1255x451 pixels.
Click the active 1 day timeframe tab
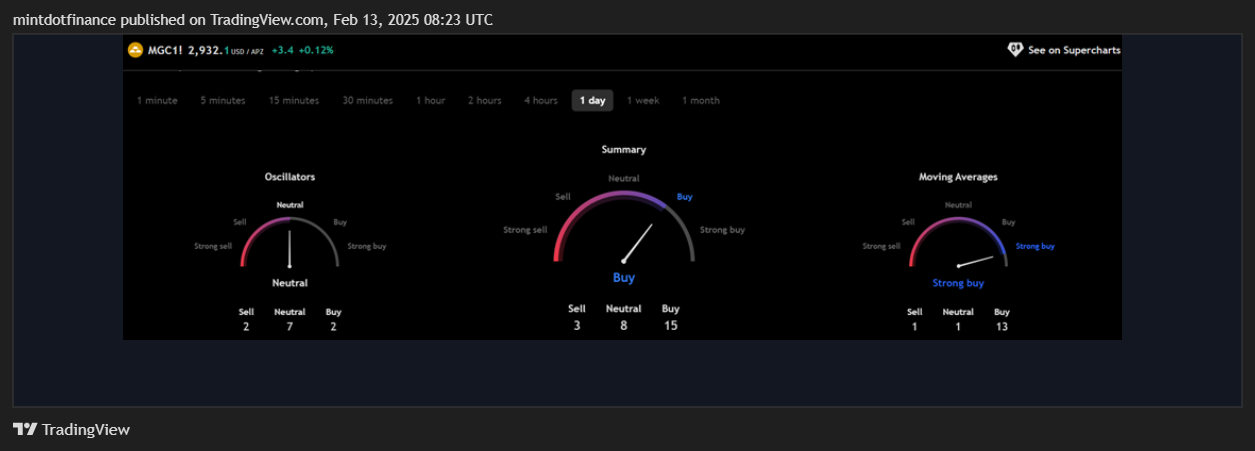click(x=593, y=100)
